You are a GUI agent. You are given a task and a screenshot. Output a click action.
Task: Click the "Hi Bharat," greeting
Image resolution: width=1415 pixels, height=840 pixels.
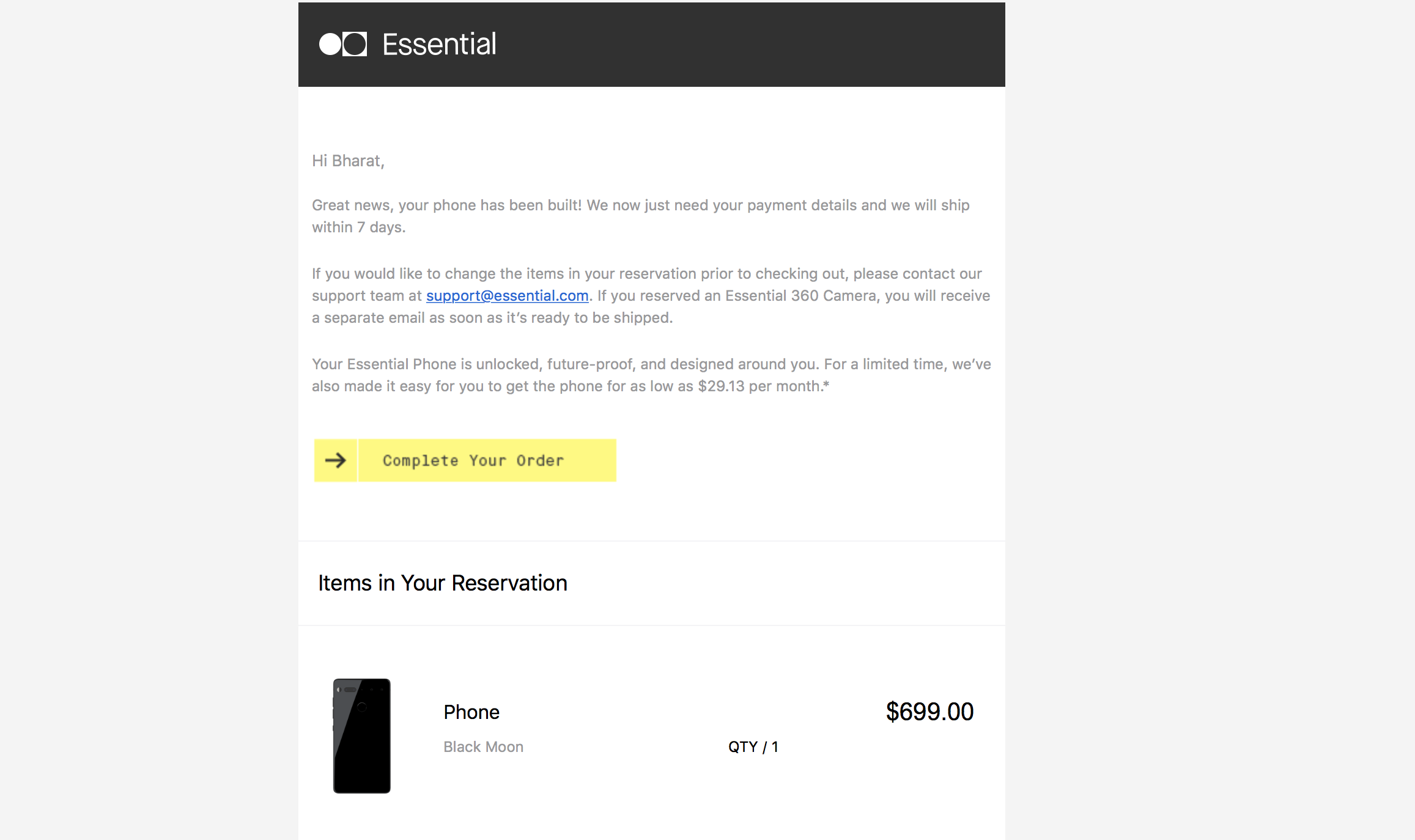(x=348, y=161)
